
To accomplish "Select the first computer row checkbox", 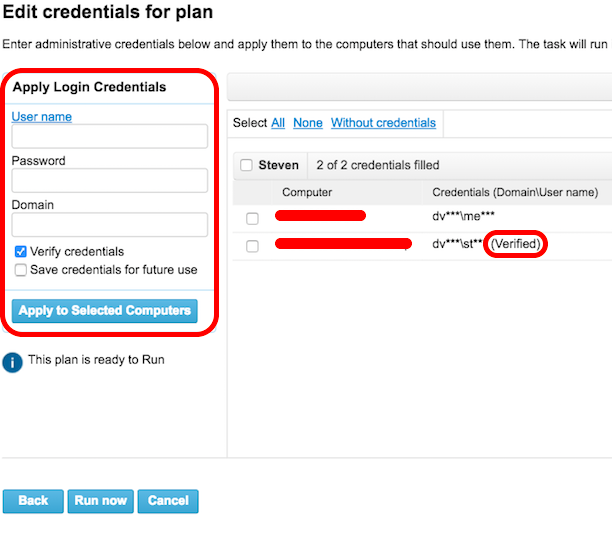I will (252, 219).
